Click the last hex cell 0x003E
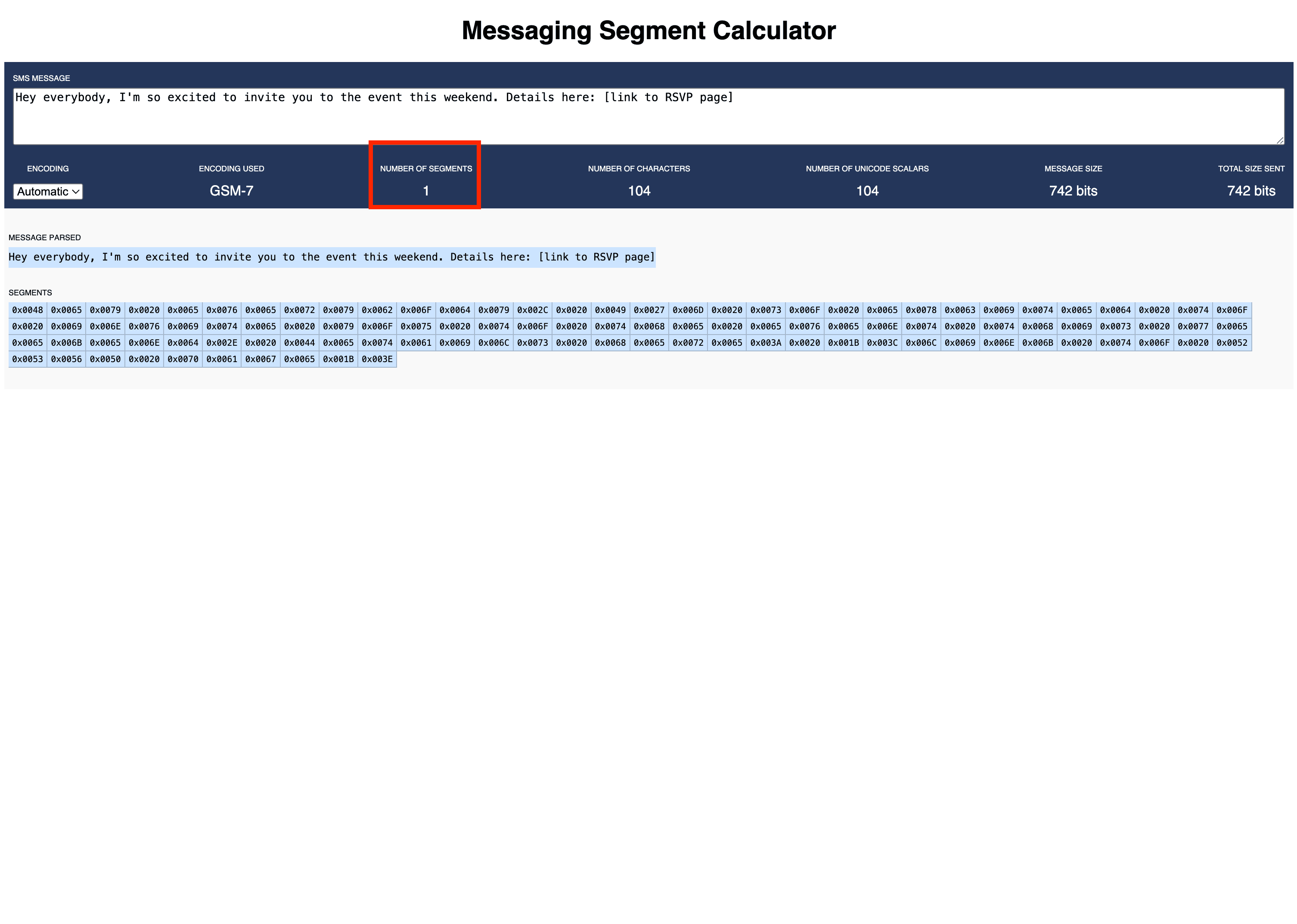1297x924 pixels. click(x=378, y=359)
